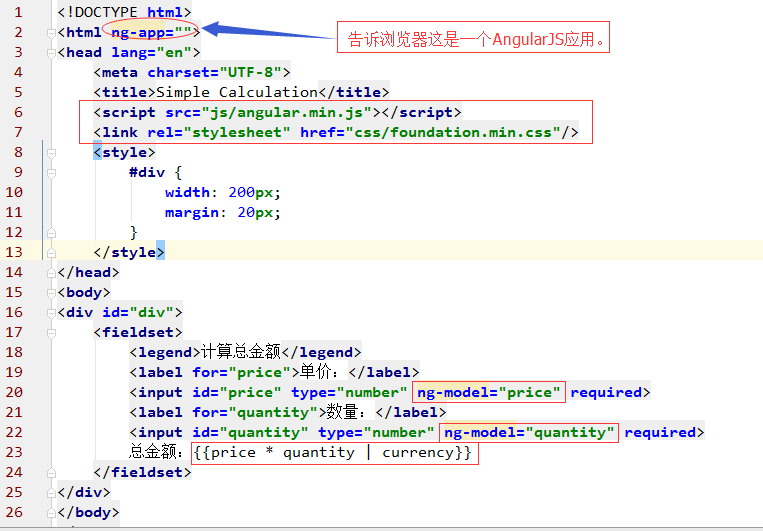Click the "js/angular.min.js" script source path
This screenshot has width=763, height=531.
tap(287, 112)
